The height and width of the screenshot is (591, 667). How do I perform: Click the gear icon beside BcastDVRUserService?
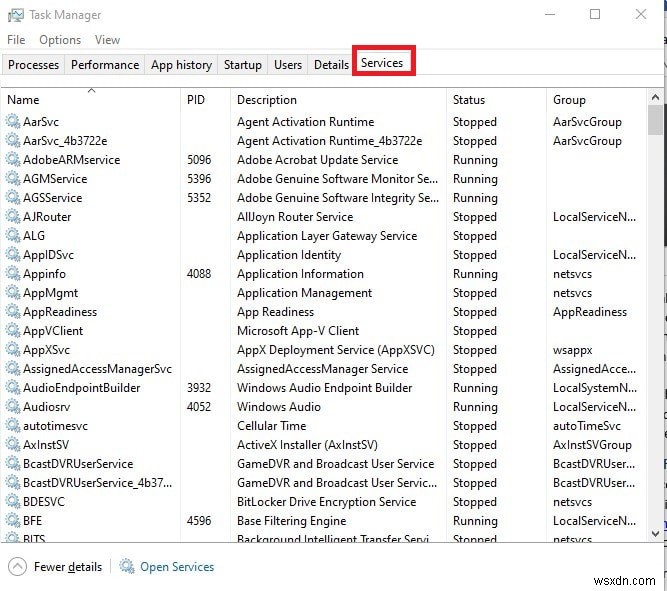pos(13,463)
